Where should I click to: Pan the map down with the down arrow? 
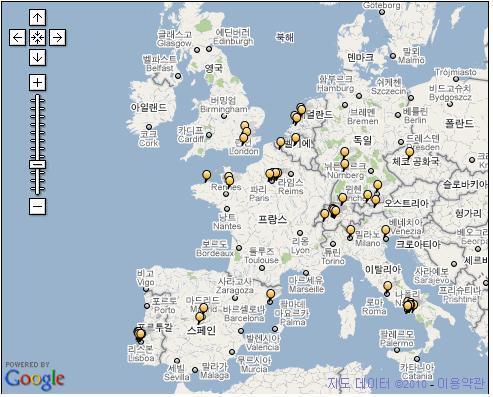point(37,57)
